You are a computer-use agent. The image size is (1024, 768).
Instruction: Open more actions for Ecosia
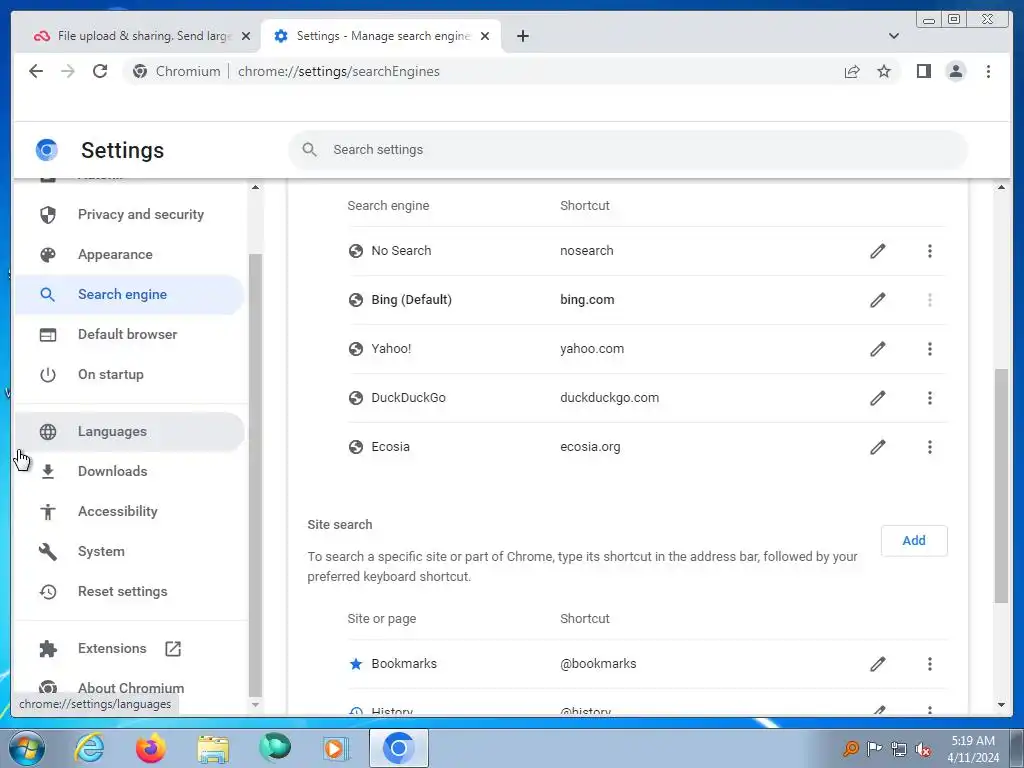click(x=929, y=447)
